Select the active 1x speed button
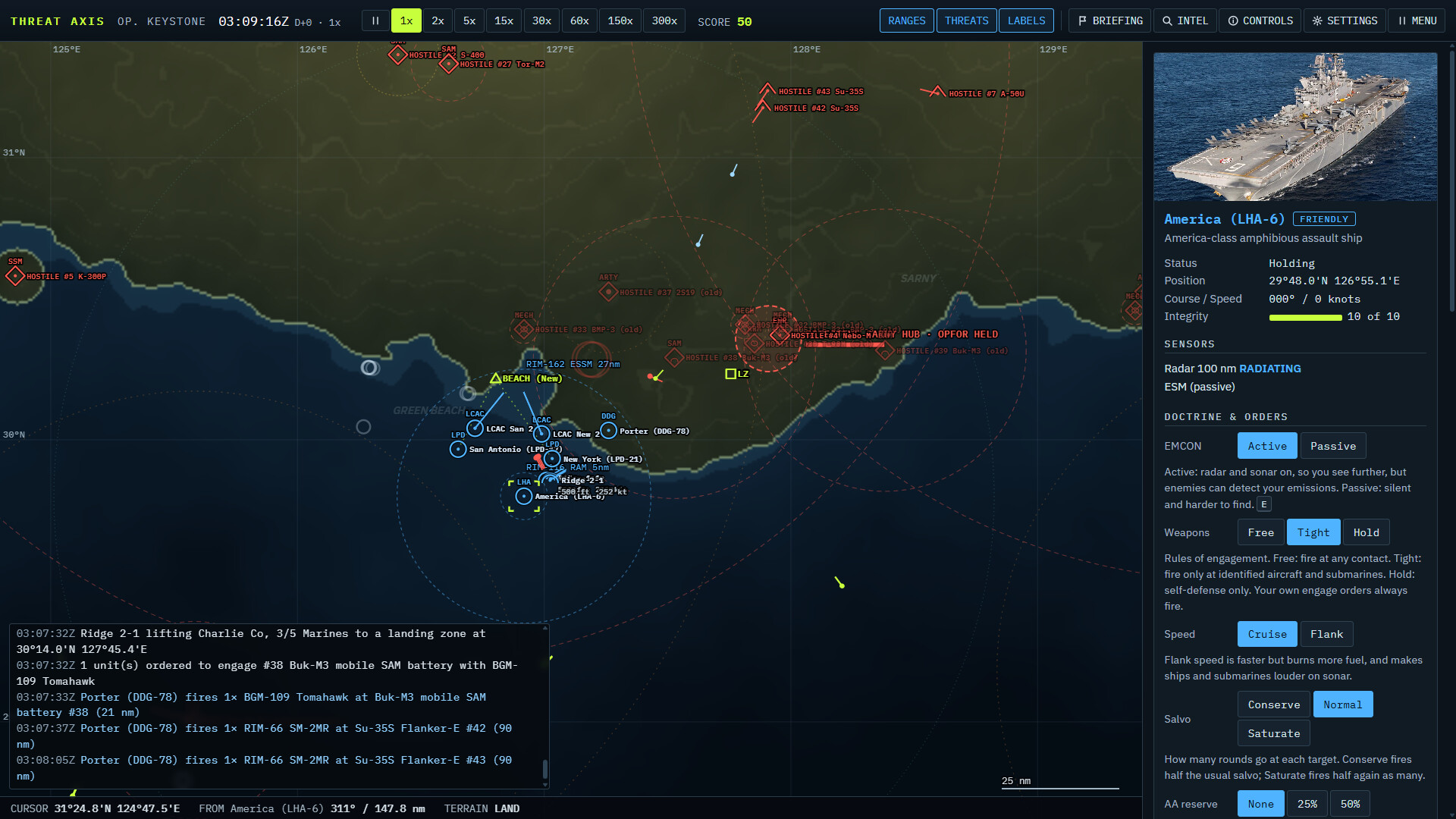1456x819 pixels. 406,21
